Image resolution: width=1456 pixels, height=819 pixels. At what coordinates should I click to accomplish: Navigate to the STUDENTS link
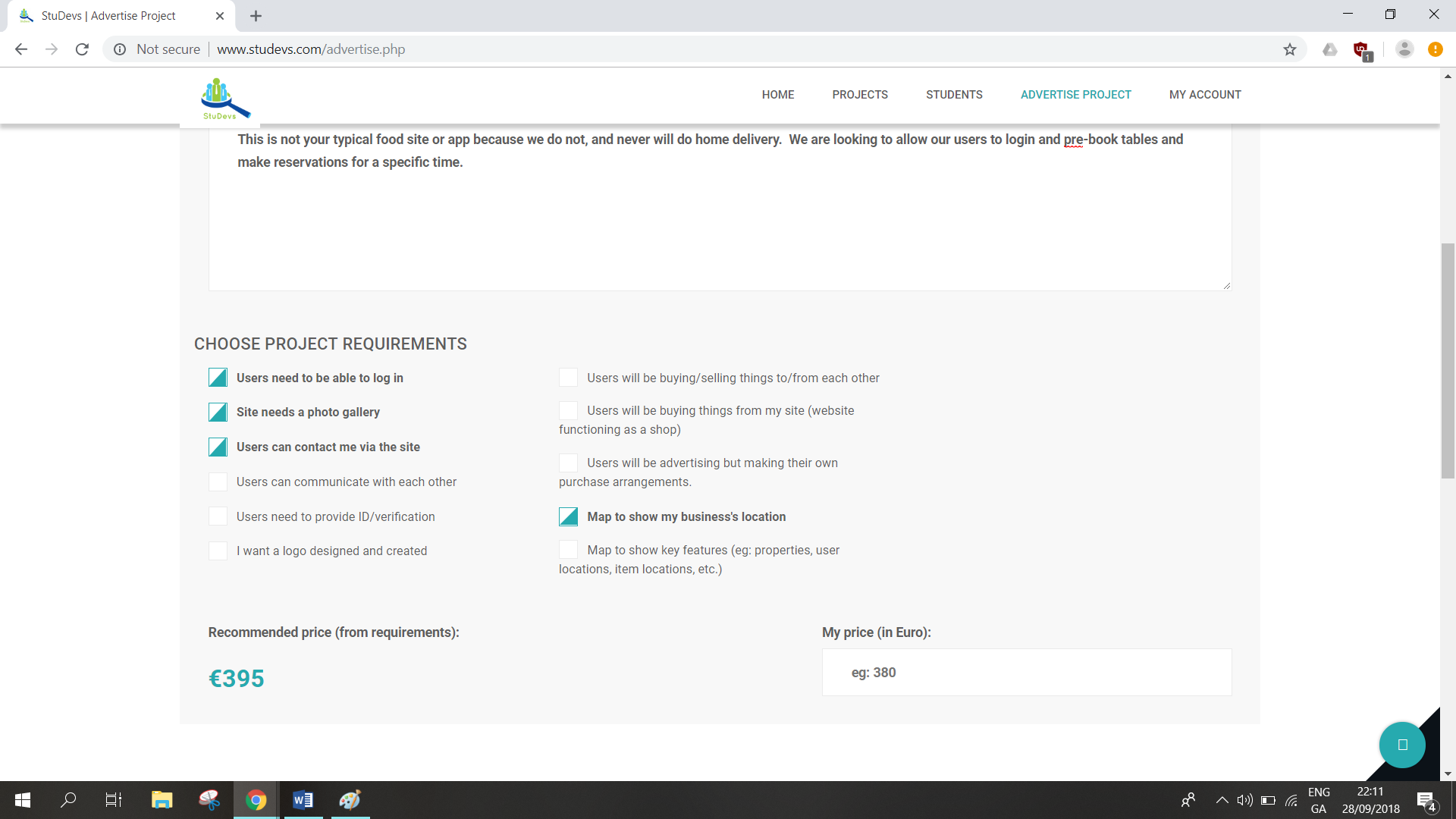pos(954,95)
